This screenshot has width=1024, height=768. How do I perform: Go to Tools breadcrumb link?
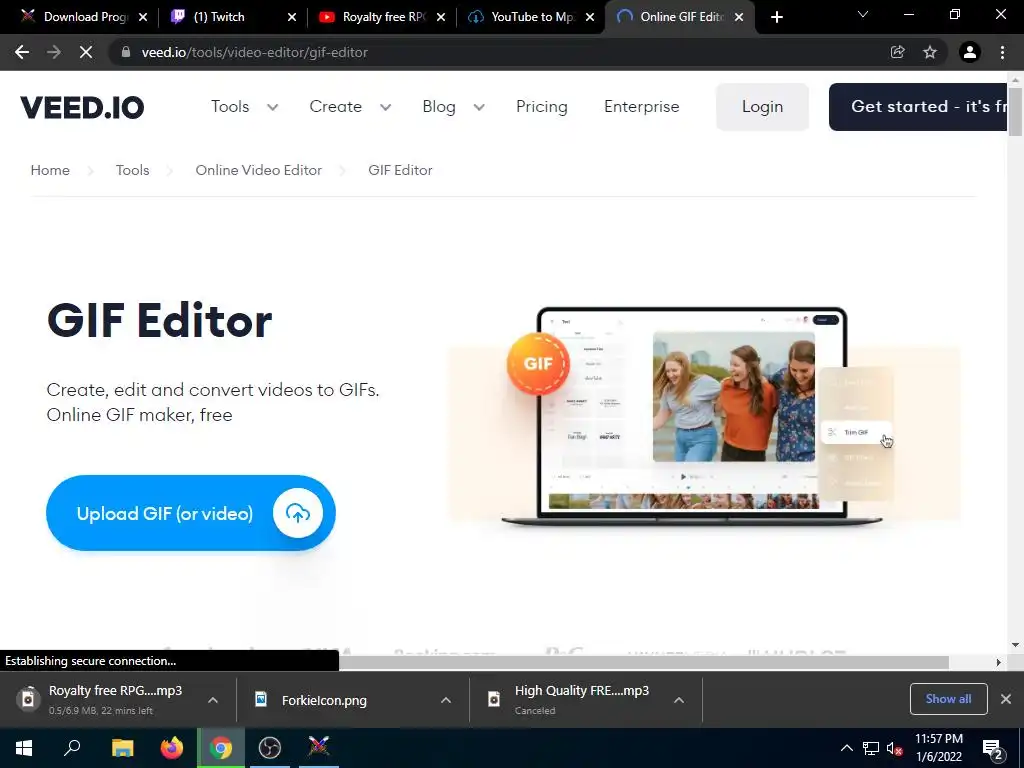coord(133,170)
